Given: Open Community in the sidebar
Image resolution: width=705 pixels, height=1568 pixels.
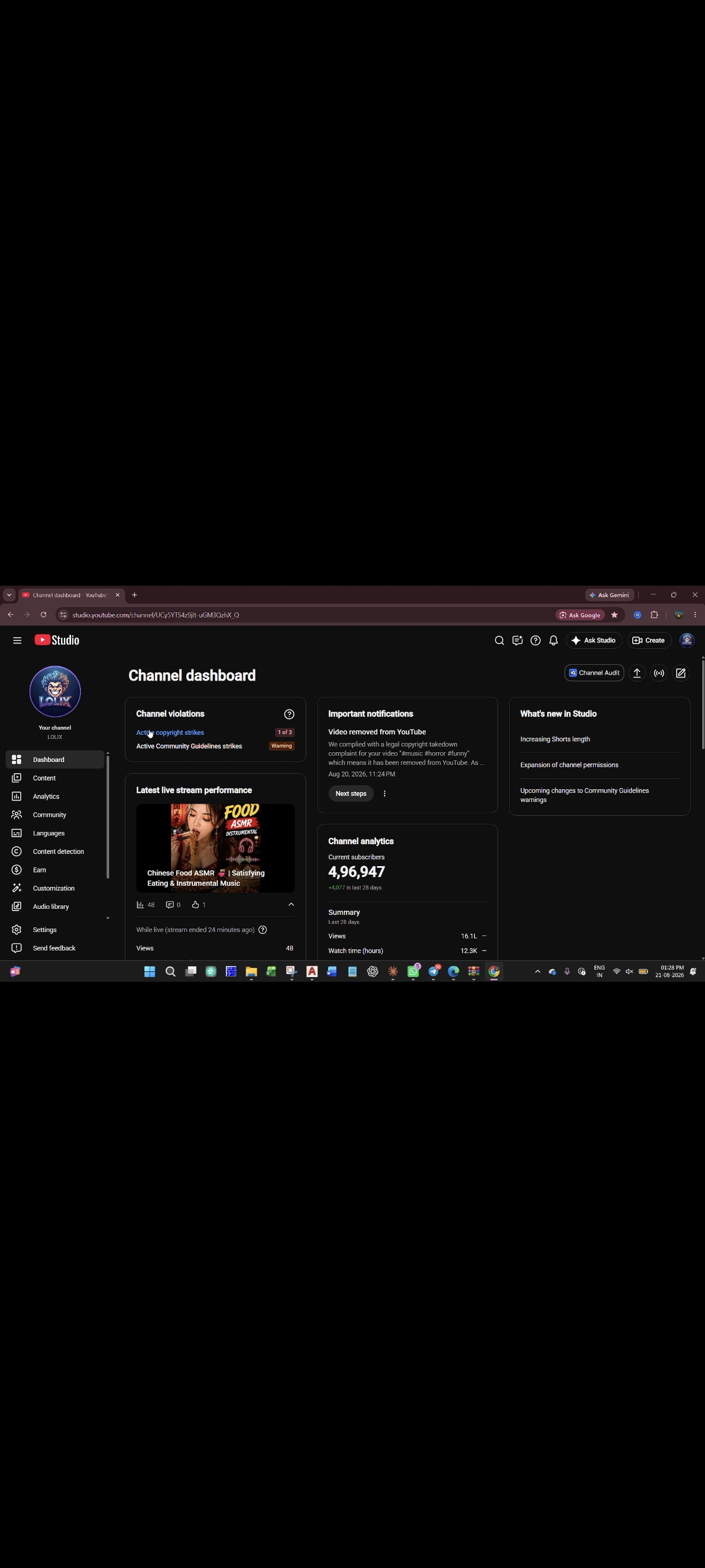Looking at the screenshot, I should coord(55,815).
